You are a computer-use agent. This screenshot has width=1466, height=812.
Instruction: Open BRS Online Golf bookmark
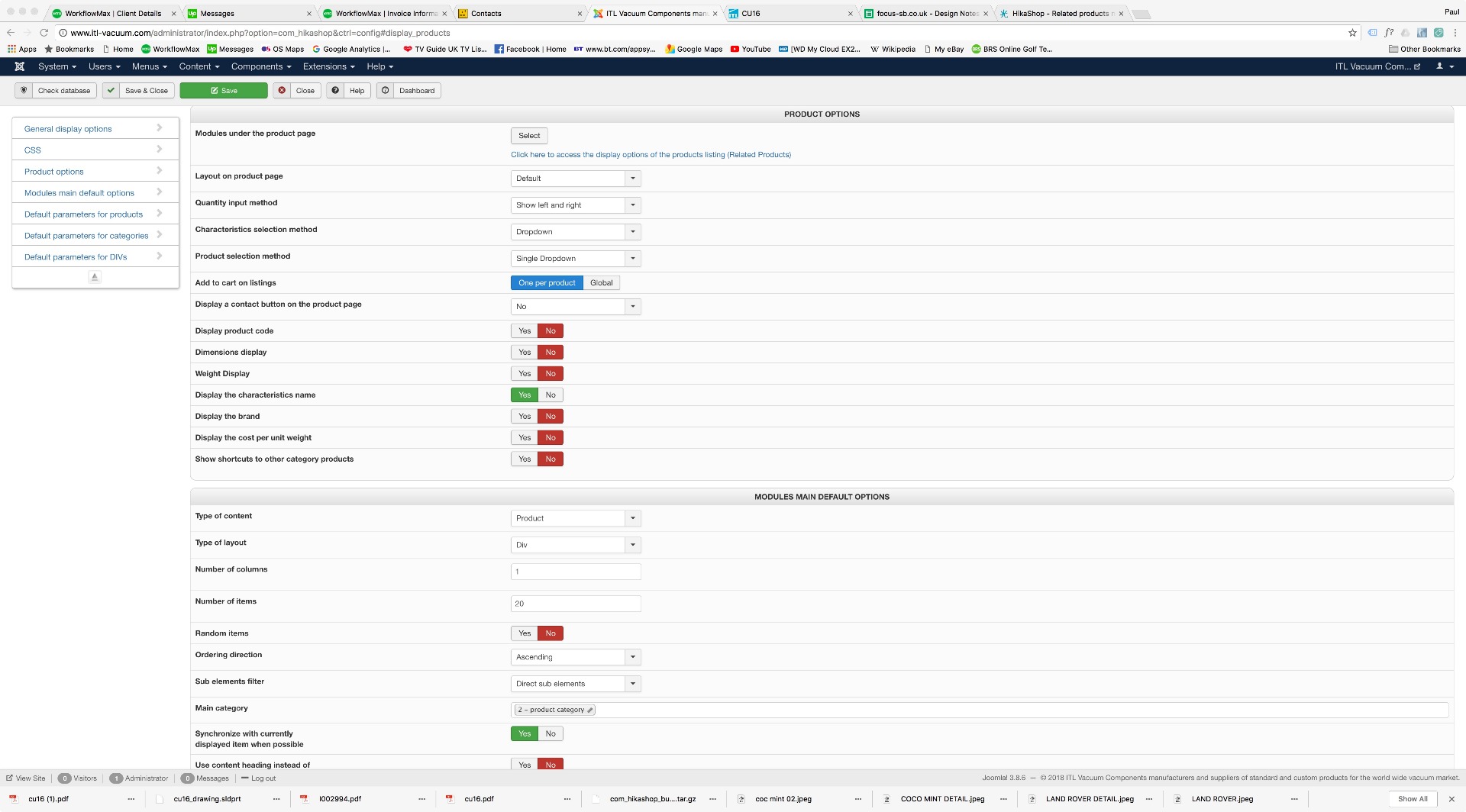tap(1012, 49)
